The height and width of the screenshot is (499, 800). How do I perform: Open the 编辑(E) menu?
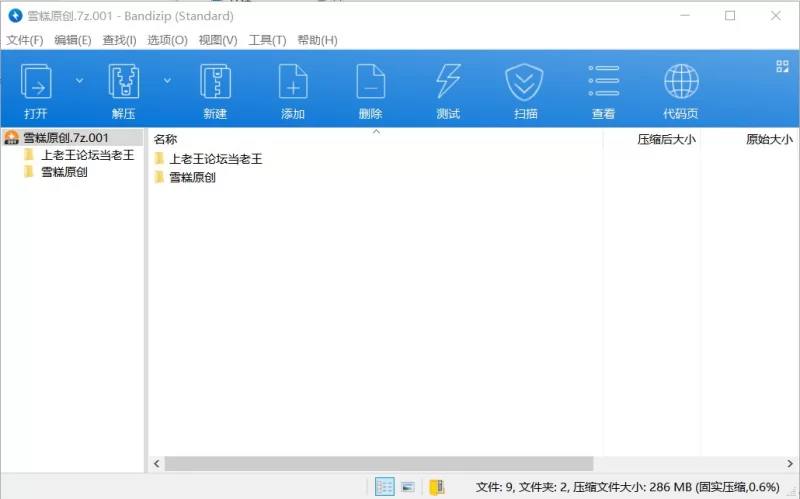coord(73,40)
